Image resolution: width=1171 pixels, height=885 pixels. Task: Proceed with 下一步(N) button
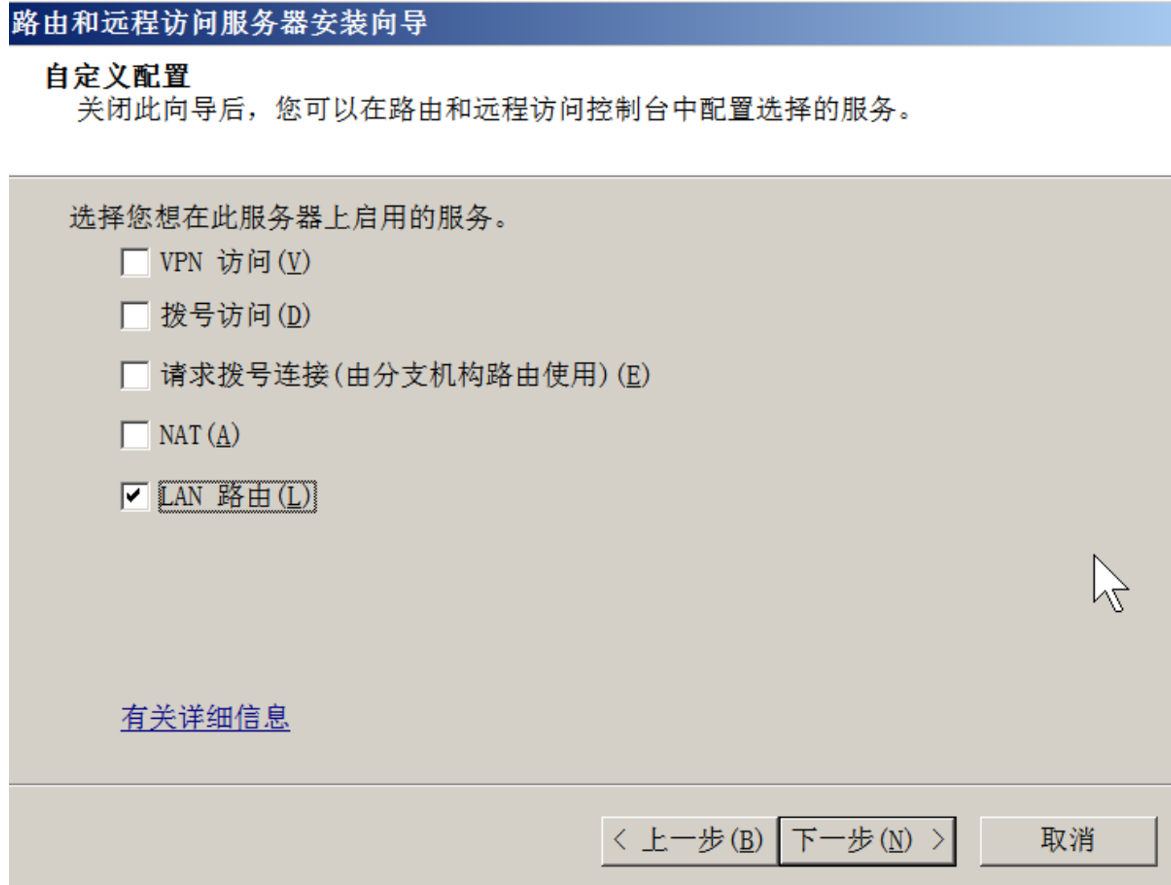click(x=867, y=841)
